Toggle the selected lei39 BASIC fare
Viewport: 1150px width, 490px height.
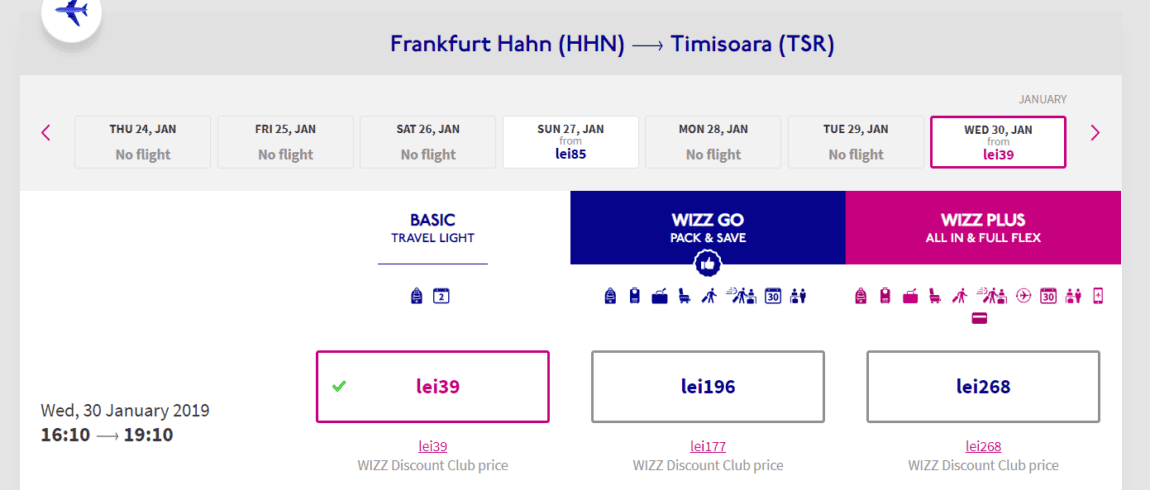point(433,387)
